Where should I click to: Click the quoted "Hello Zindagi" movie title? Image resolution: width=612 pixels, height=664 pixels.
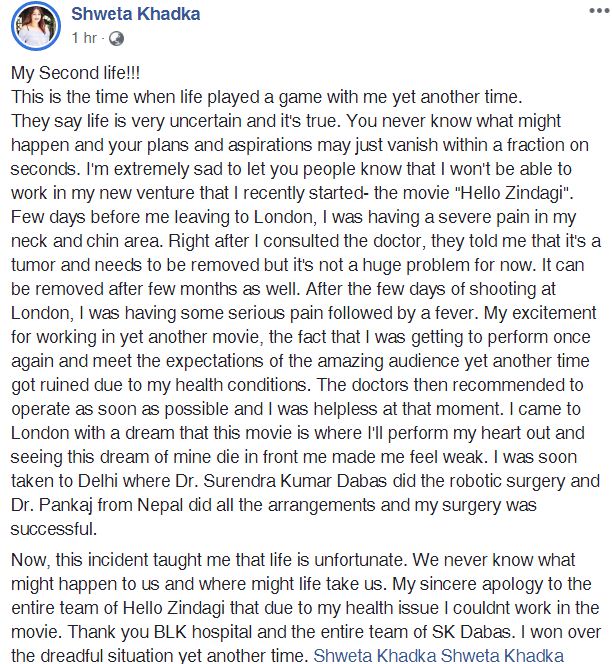(x=513, y=193)
